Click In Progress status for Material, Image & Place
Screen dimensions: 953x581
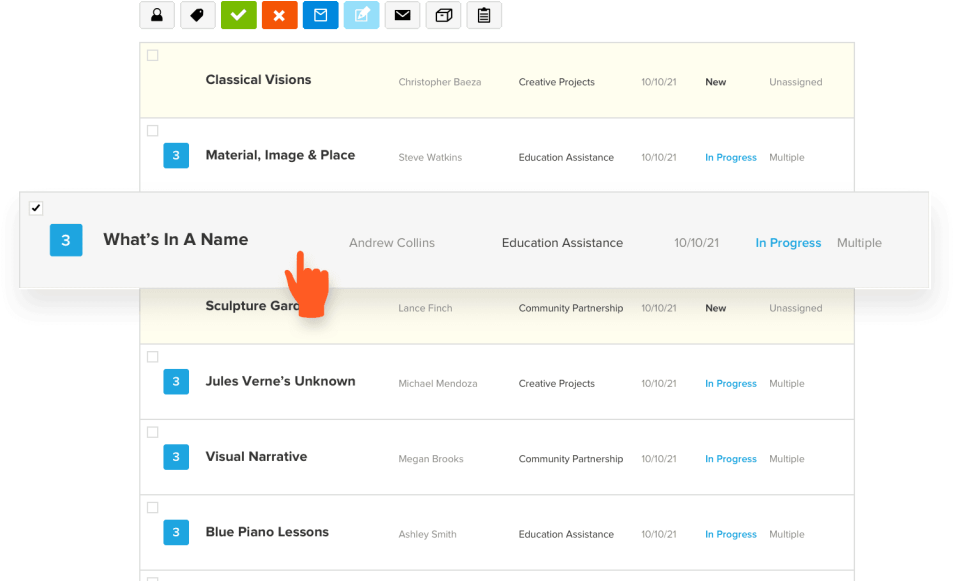(x=731, y=157)
